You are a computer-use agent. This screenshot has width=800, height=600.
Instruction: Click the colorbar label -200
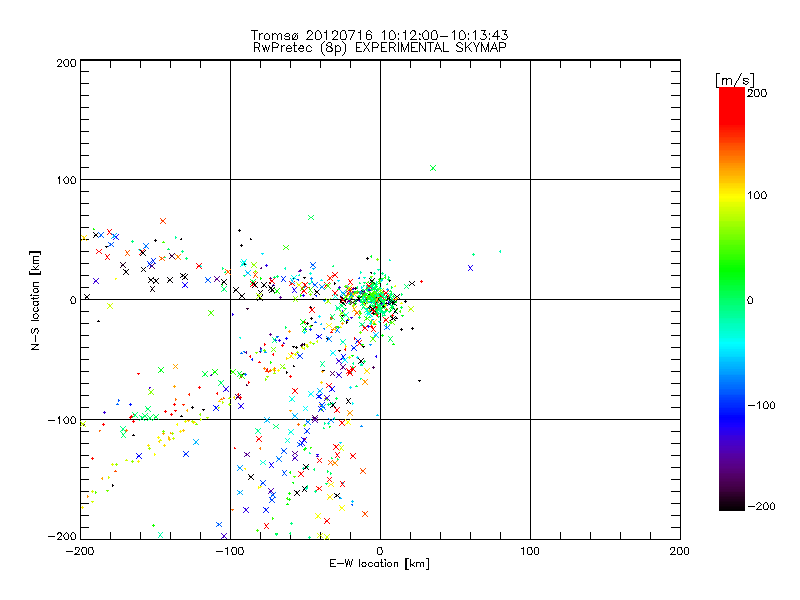click(761, 506)
